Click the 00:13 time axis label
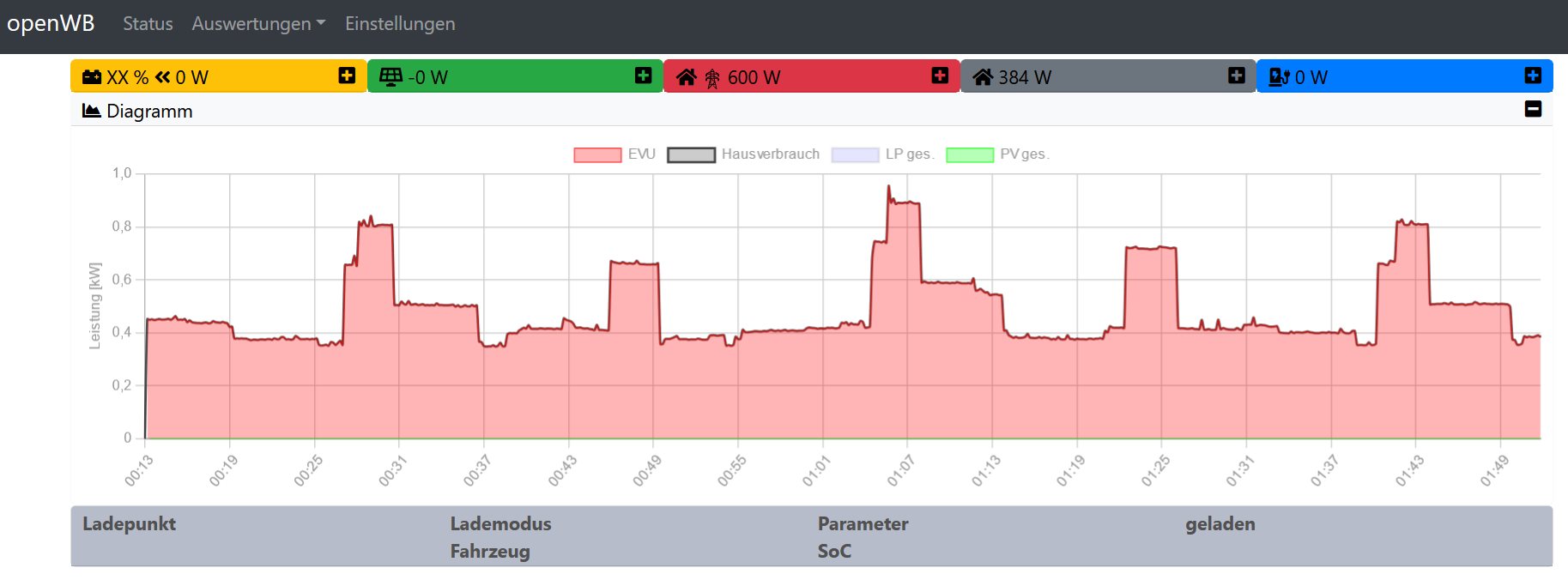The height and width of the screenshot is (580, 1568). pyautogui.click(x=138, y=471)
